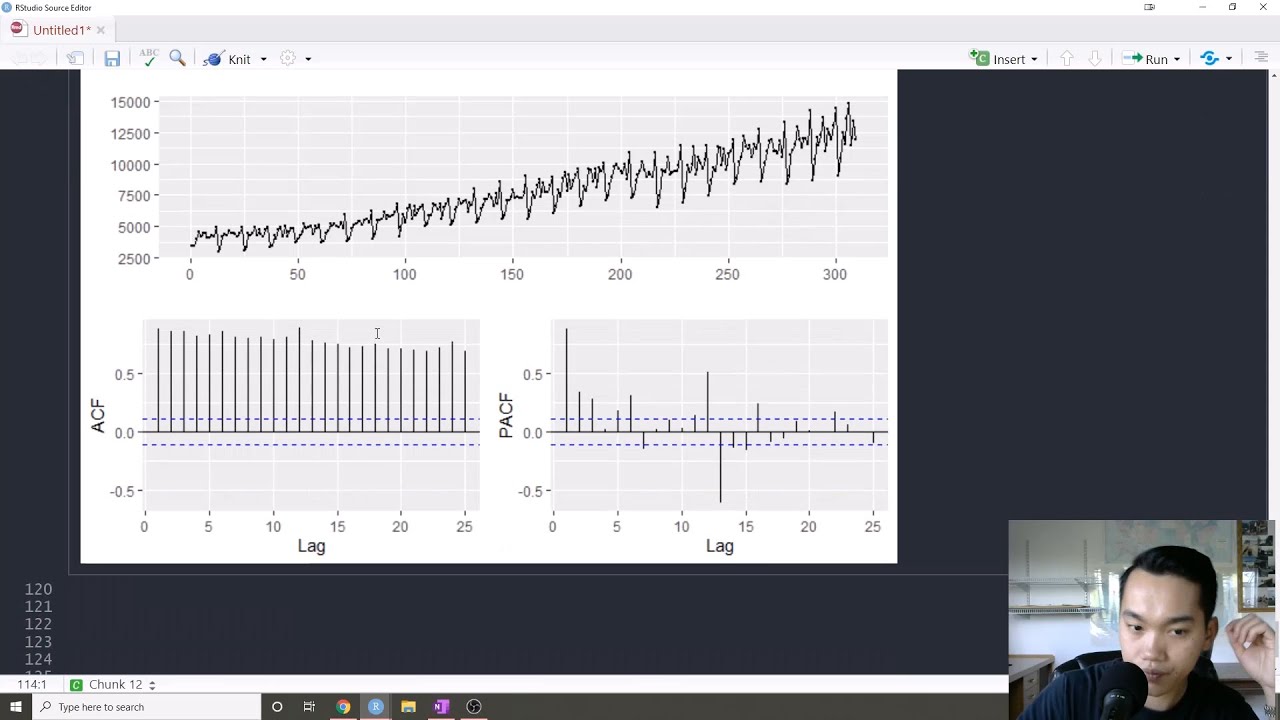
Task: Close the Untitled1* tab
Action: coord(100,30)
